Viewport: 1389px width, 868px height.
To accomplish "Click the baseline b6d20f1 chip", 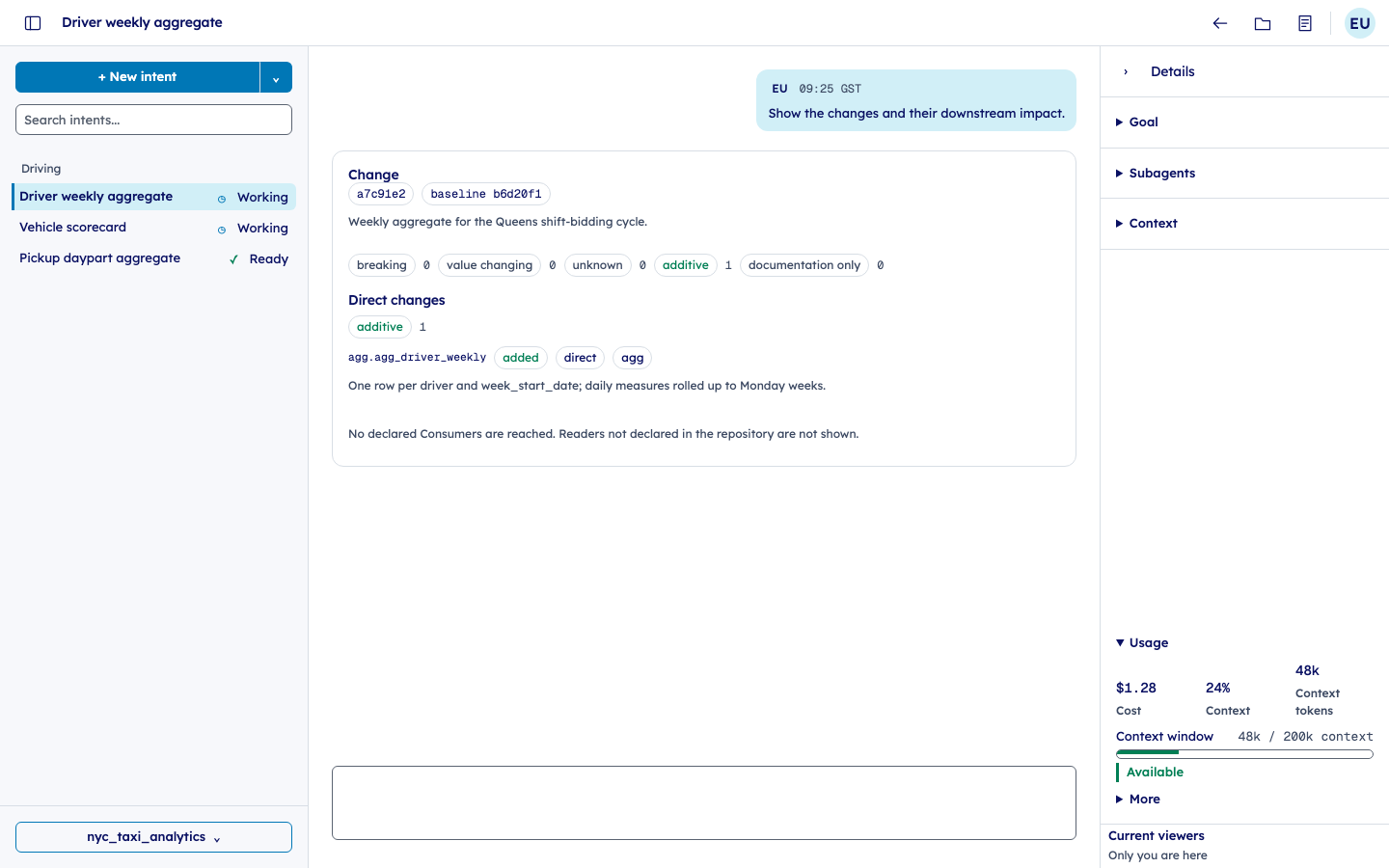I will point(486,194).
